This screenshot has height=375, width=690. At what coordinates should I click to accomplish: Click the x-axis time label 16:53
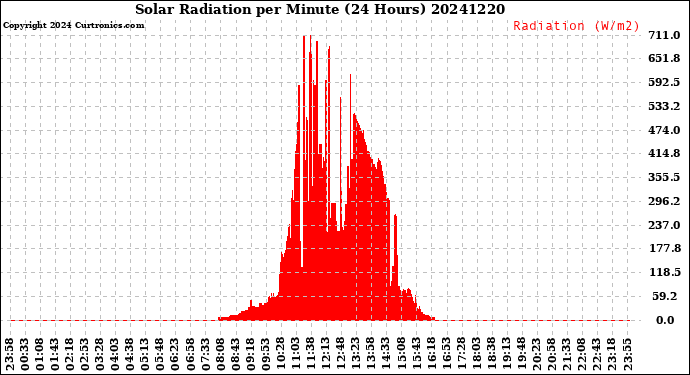click(447, 355)
